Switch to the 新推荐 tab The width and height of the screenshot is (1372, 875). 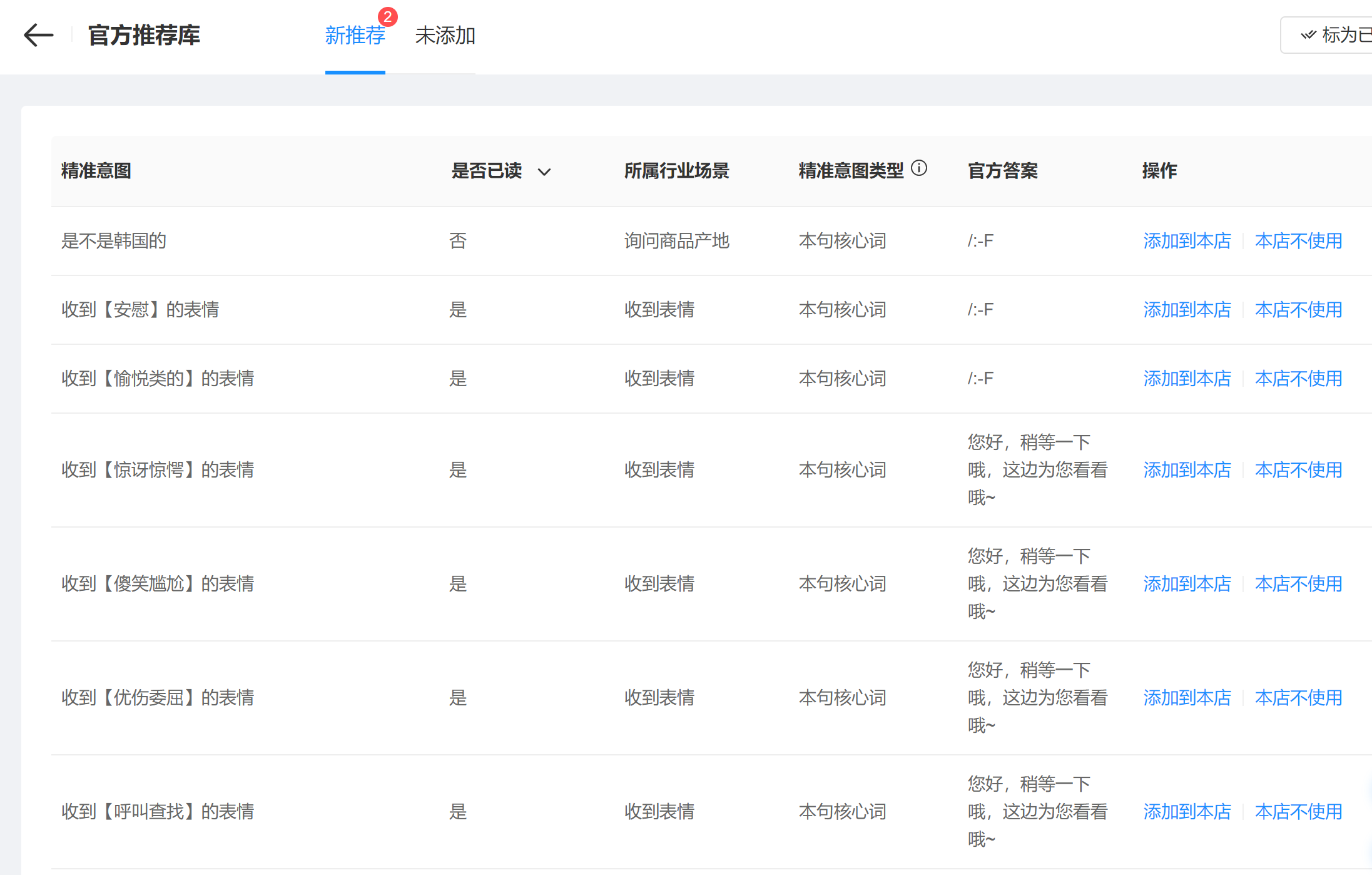click(x=355, y=36)
